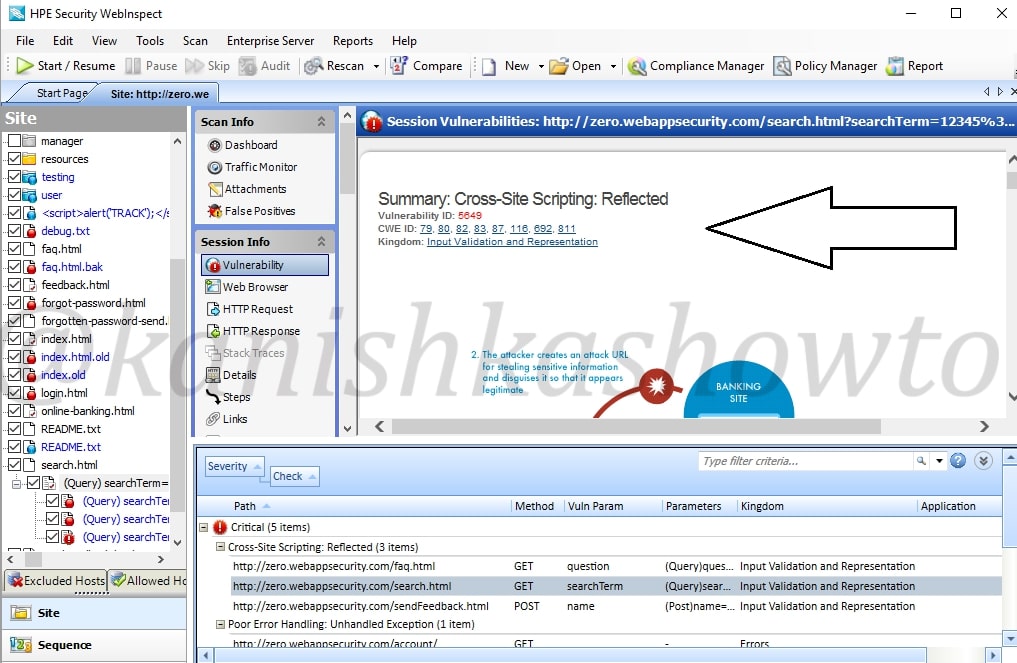This screenshot has height=663, width=1017.
Task: Open the Enterprise Server menu
Action: coord(270,41)
